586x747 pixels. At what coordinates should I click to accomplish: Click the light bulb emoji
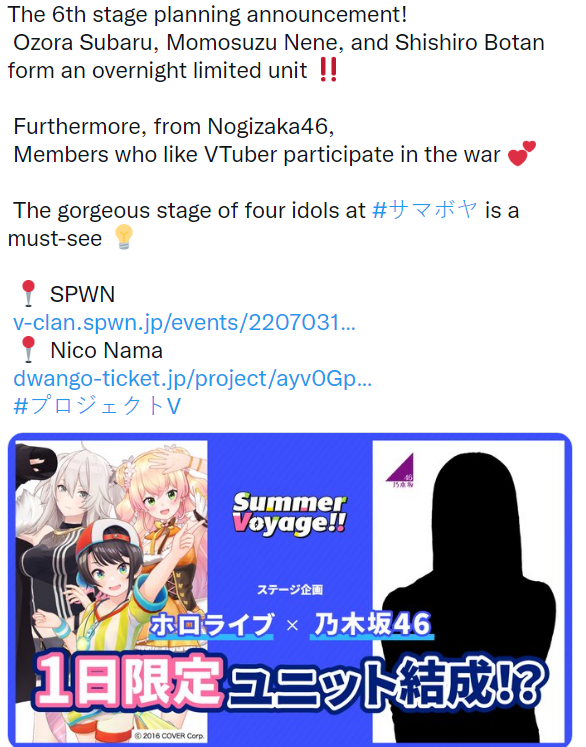tap(124, 237)
